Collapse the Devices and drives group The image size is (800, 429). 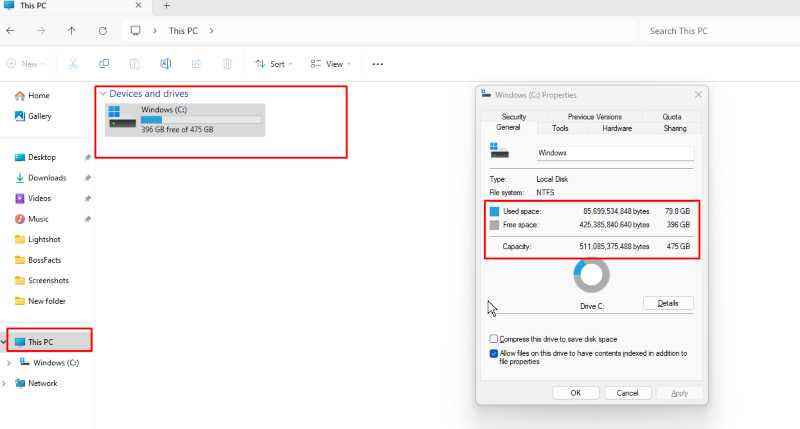pos(103,94)
